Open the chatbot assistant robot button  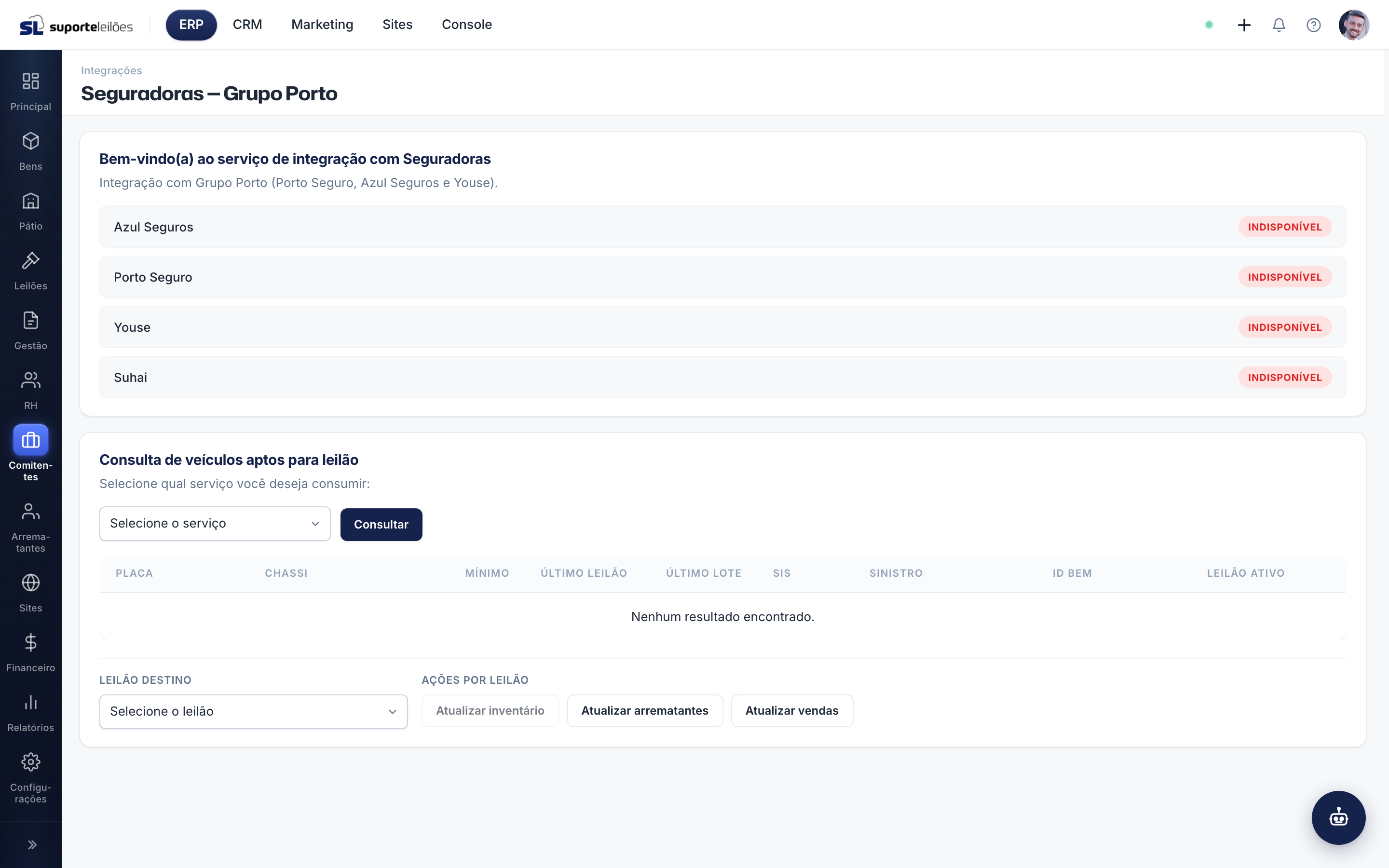(1338, 817)
